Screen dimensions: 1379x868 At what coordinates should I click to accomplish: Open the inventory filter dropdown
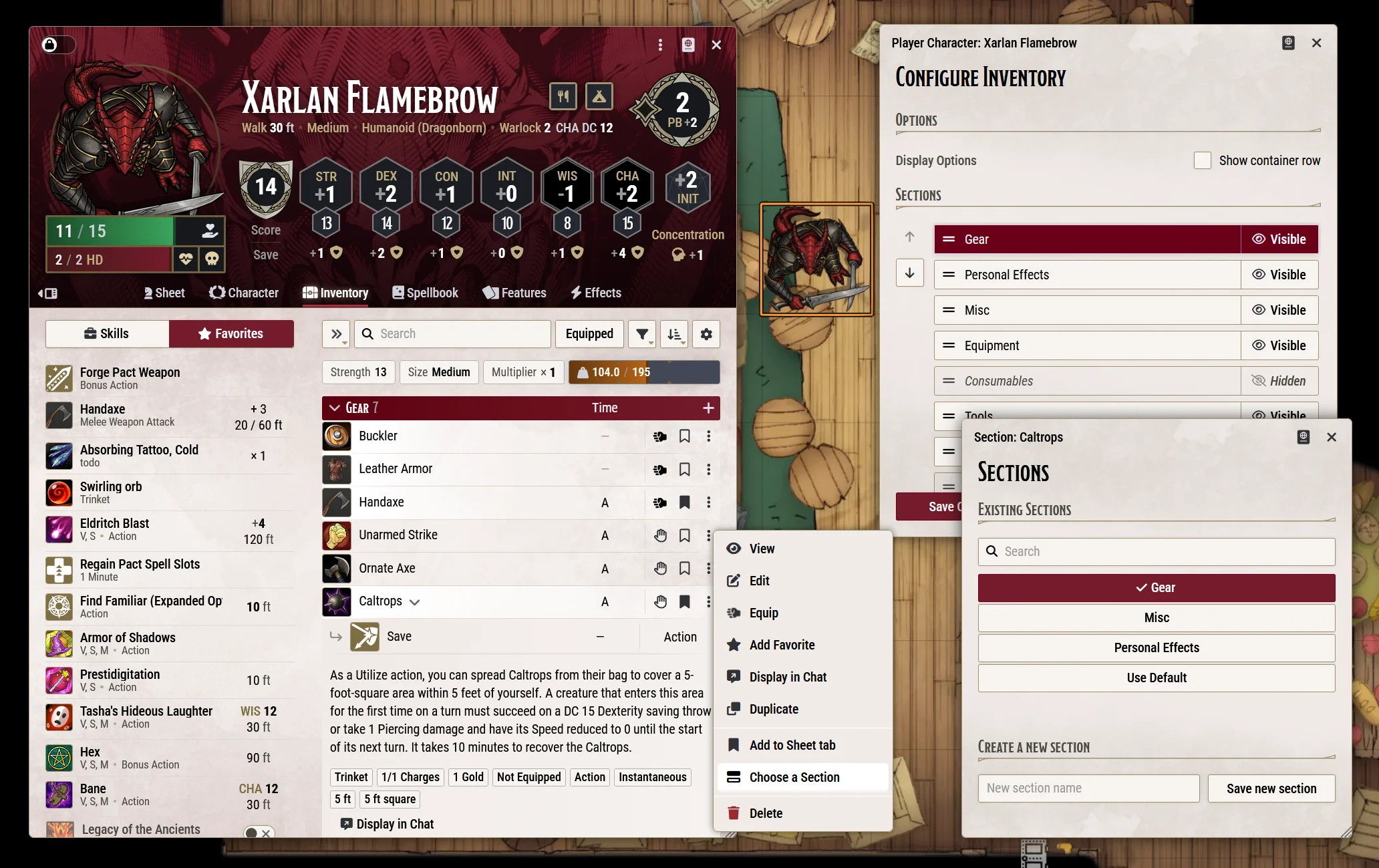[x=643, y=333]
